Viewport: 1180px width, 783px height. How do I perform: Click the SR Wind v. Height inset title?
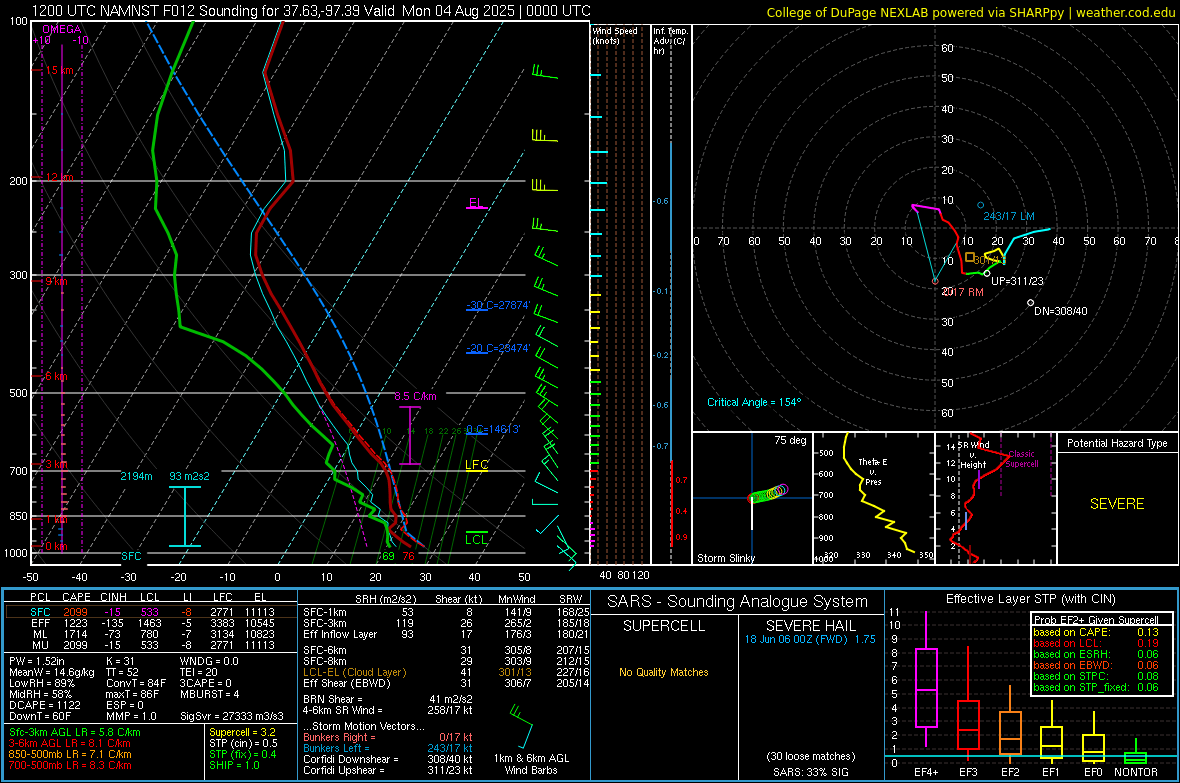[x=974, y=455]
